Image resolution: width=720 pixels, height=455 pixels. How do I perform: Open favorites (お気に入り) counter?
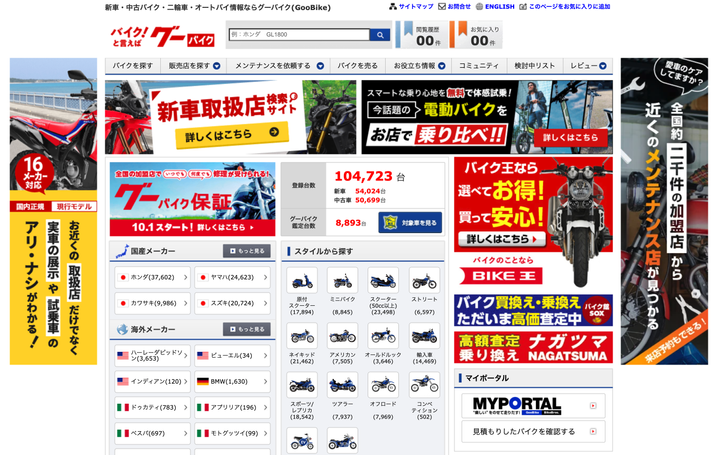476,35
